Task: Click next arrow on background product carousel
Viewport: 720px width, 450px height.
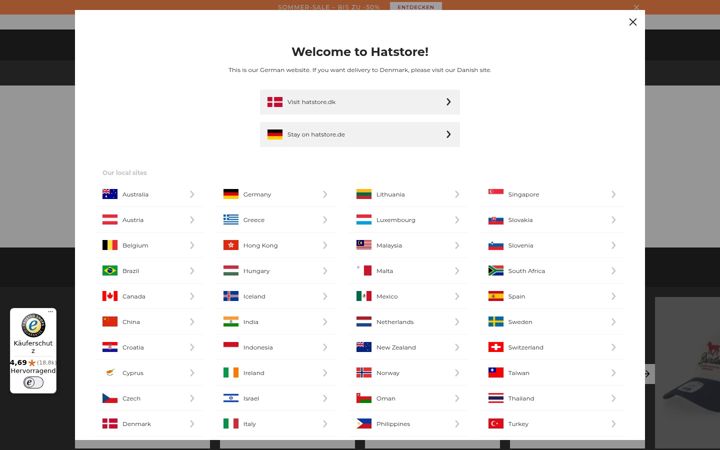Action: coord(648,374)
